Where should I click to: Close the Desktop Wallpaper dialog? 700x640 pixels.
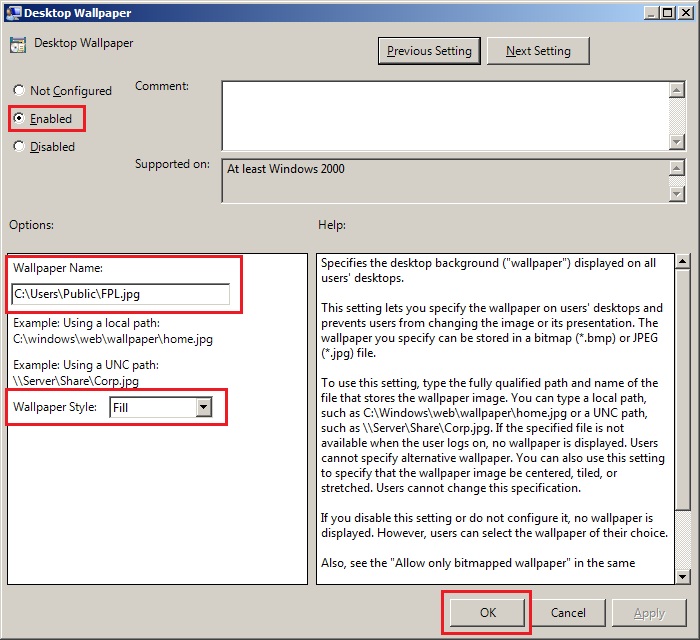click(686, 13)
